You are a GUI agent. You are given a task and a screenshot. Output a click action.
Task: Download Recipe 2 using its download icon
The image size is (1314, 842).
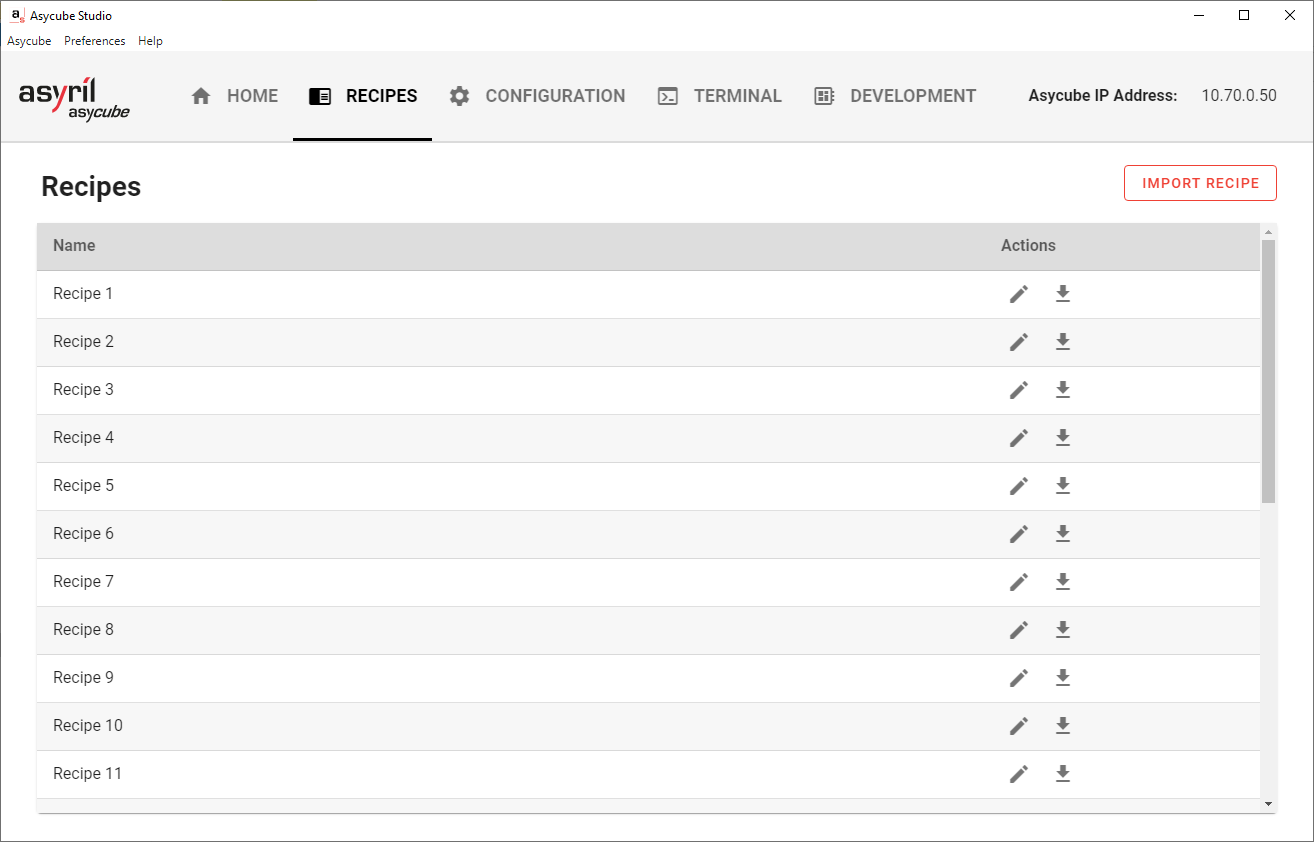point(1063,342)
